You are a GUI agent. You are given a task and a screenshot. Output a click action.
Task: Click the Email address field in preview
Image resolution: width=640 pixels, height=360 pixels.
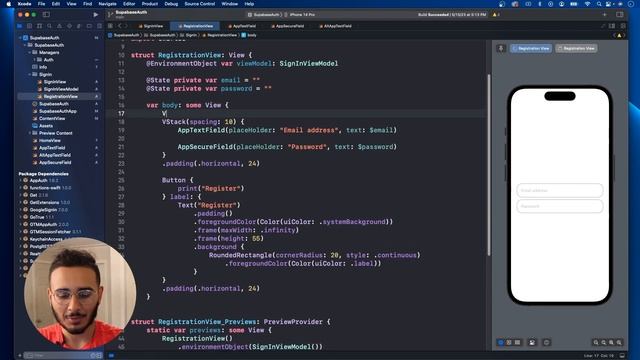click(560, 191)
